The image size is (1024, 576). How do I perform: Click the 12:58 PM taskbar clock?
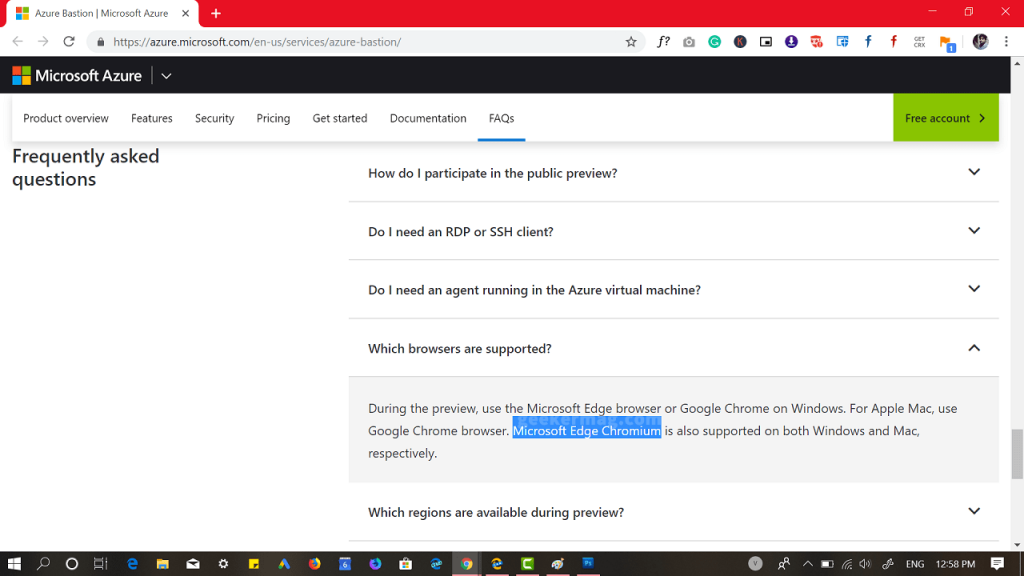click(x=955, y=564)
